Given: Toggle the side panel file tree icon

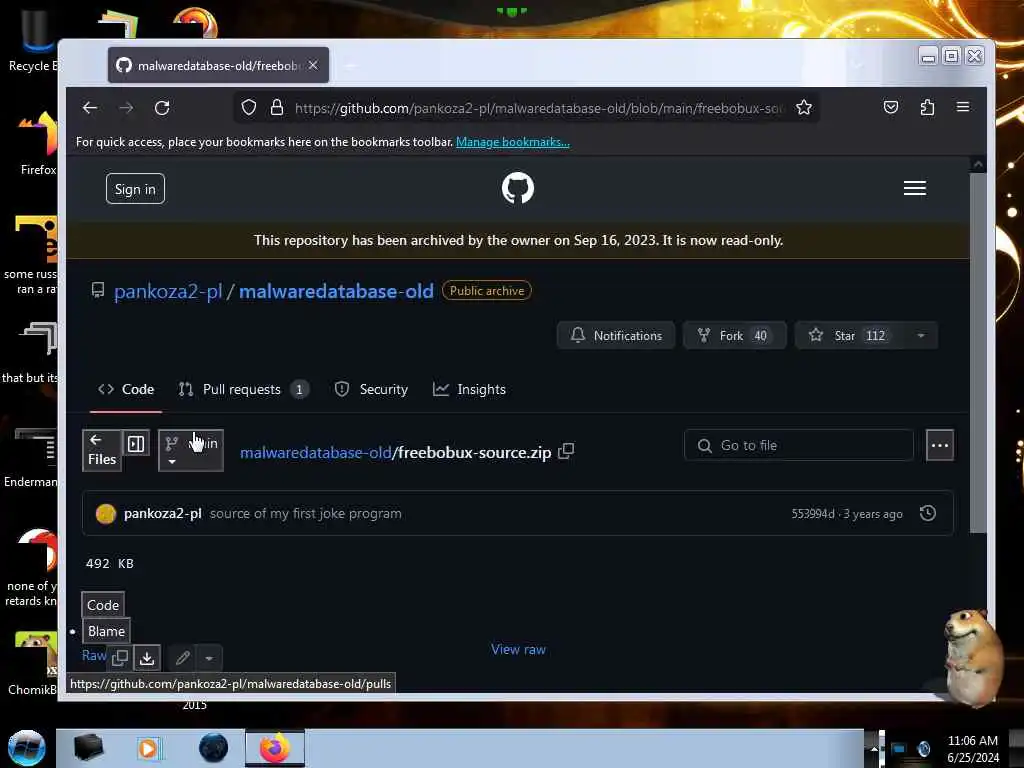Looking at the screenshot, I should (136, 444).
